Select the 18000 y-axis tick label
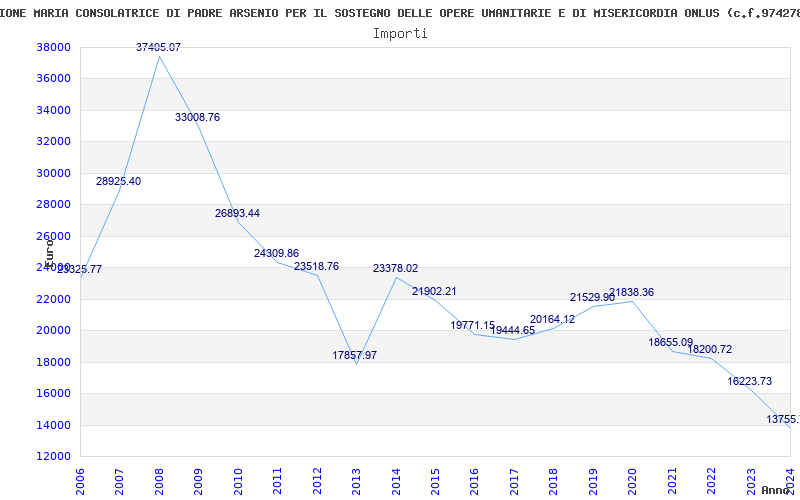This screenshot has width=800, height=500. tap(53, 362)
